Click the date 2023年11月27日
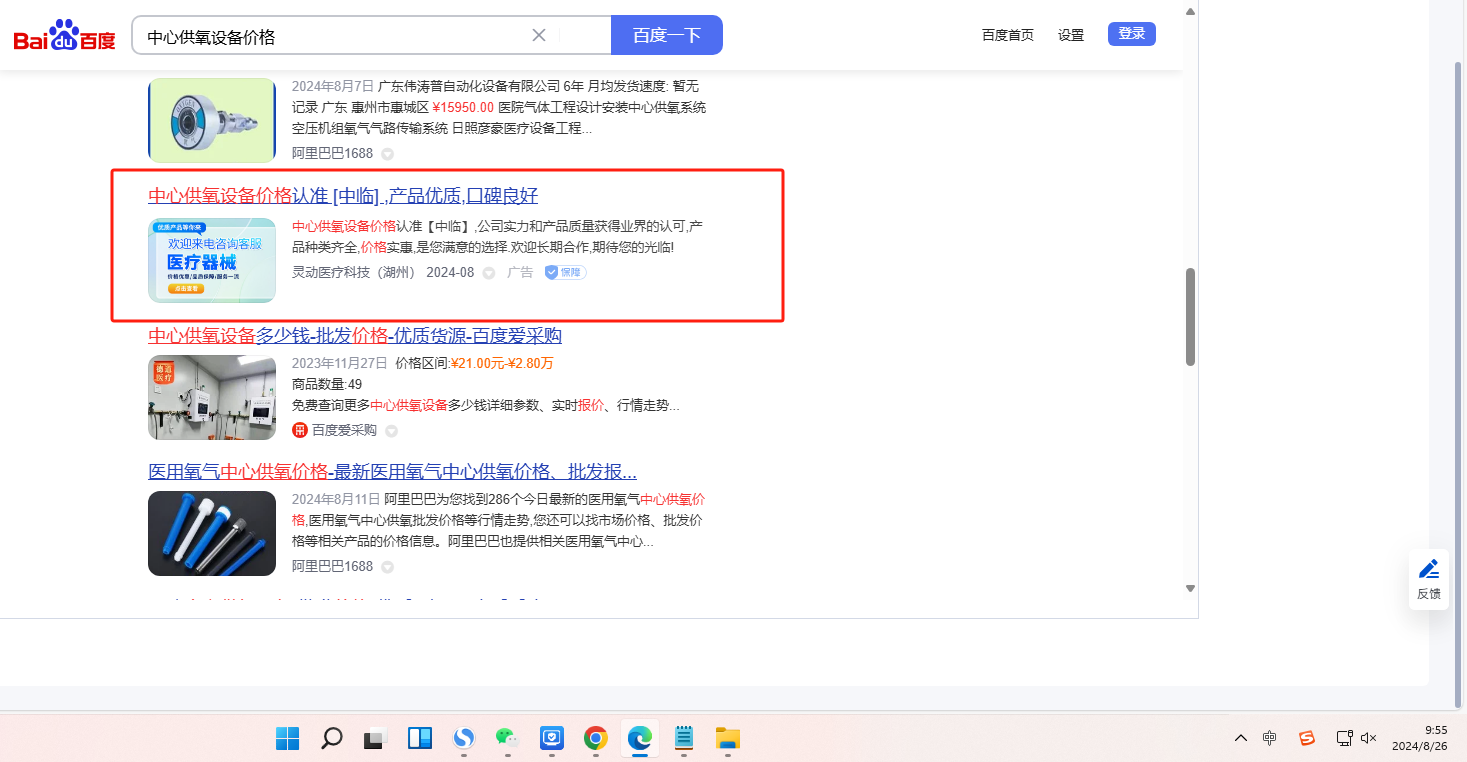The width and height of the screenshot is (1467, 762). 340,363
